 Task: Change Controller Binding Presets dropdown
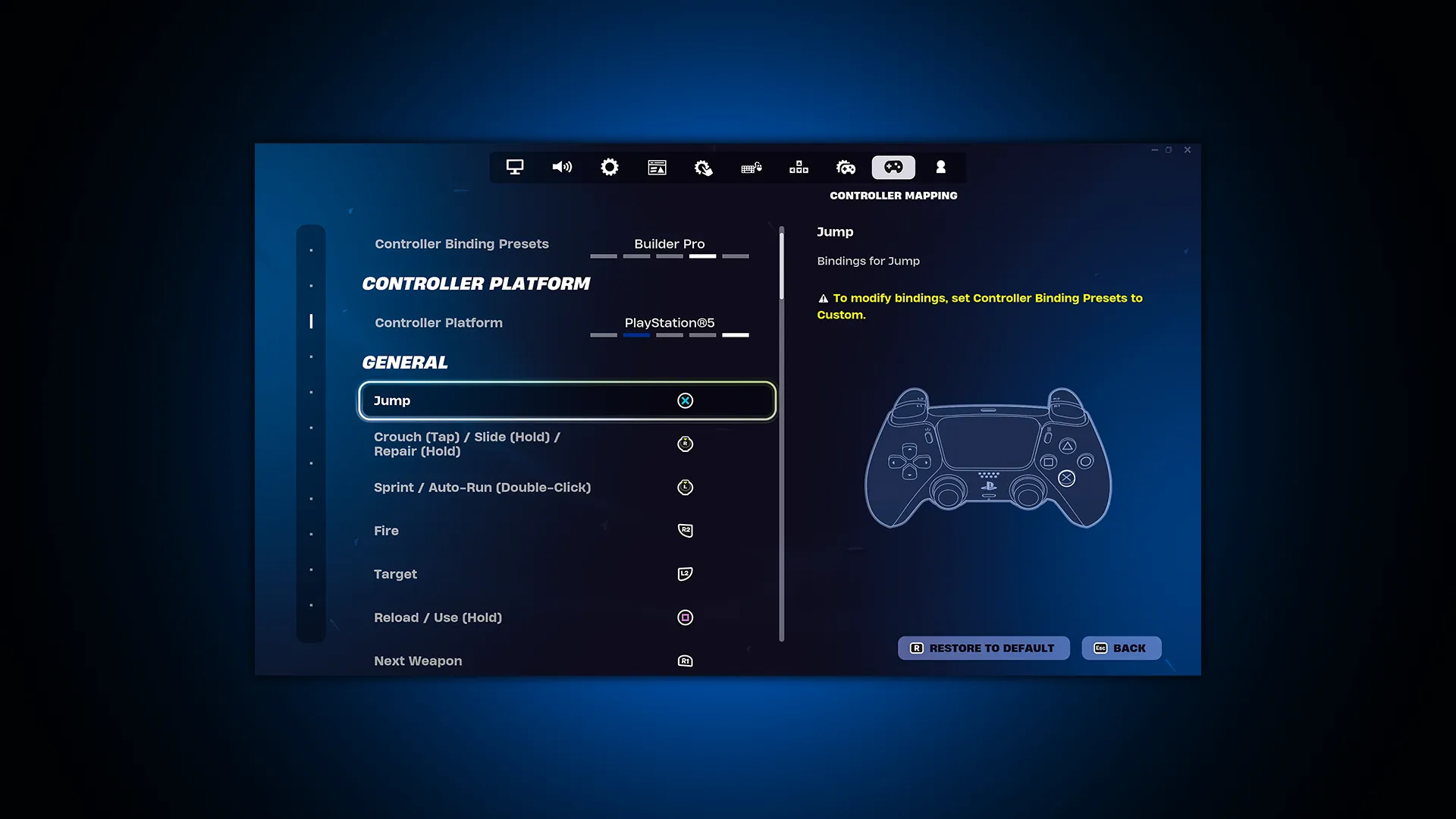(669, 243)
